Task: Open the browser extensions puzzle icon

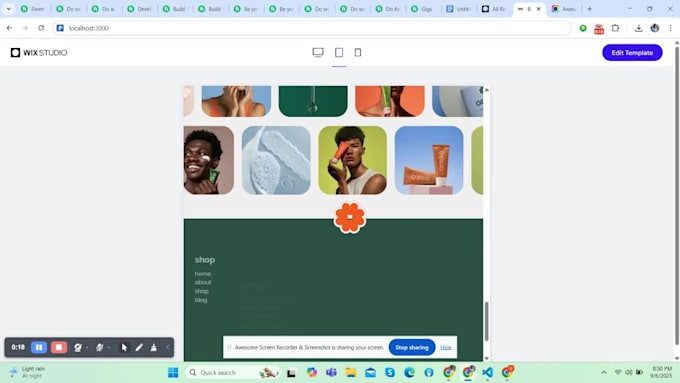Action: point(615,28)
